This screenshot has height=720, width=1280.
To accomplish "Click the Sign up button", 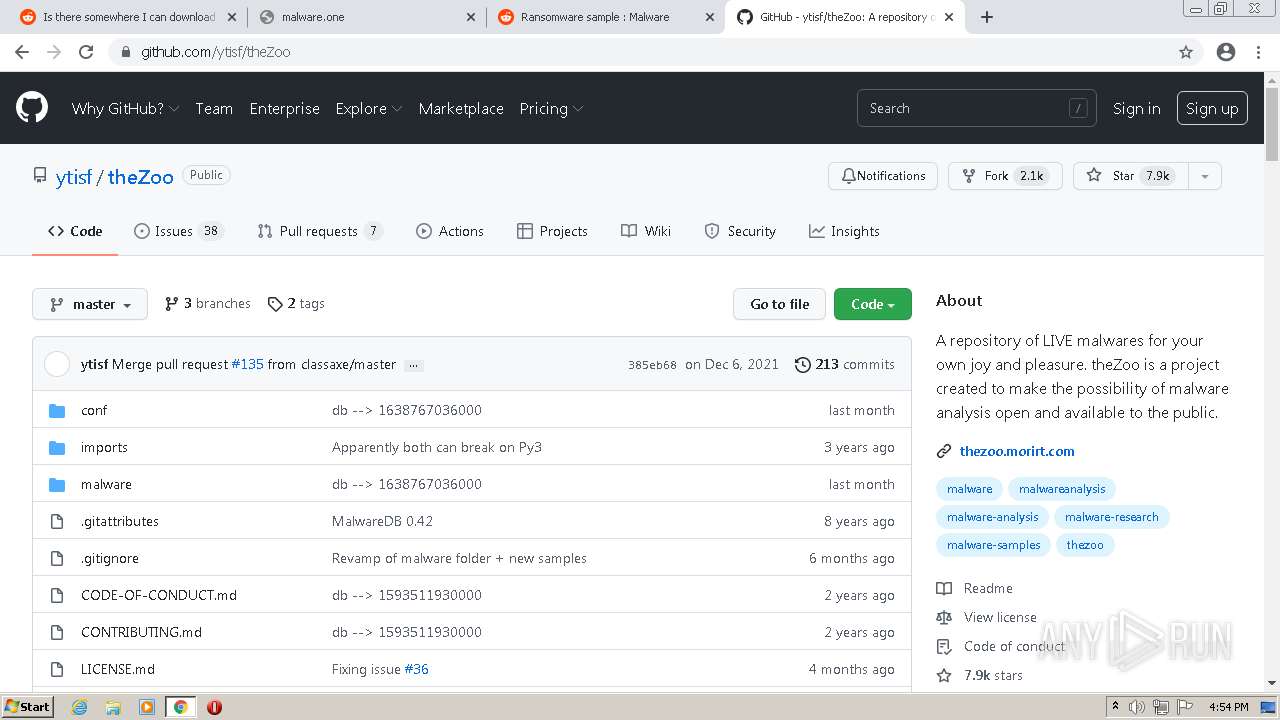I will click(1212, 108).
